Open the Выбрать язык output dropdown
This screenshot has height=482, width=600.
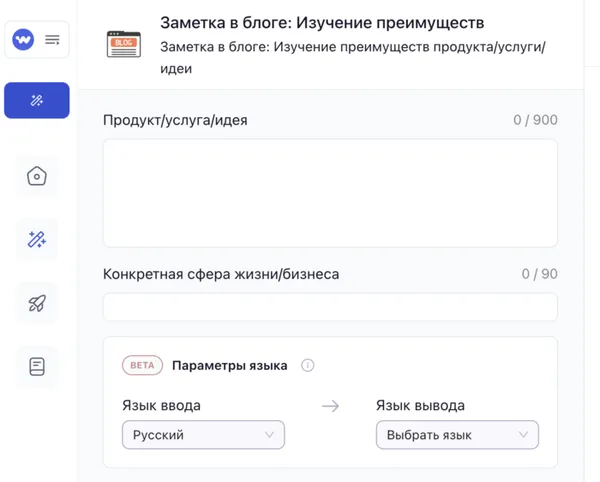click(x=457, y=435)
